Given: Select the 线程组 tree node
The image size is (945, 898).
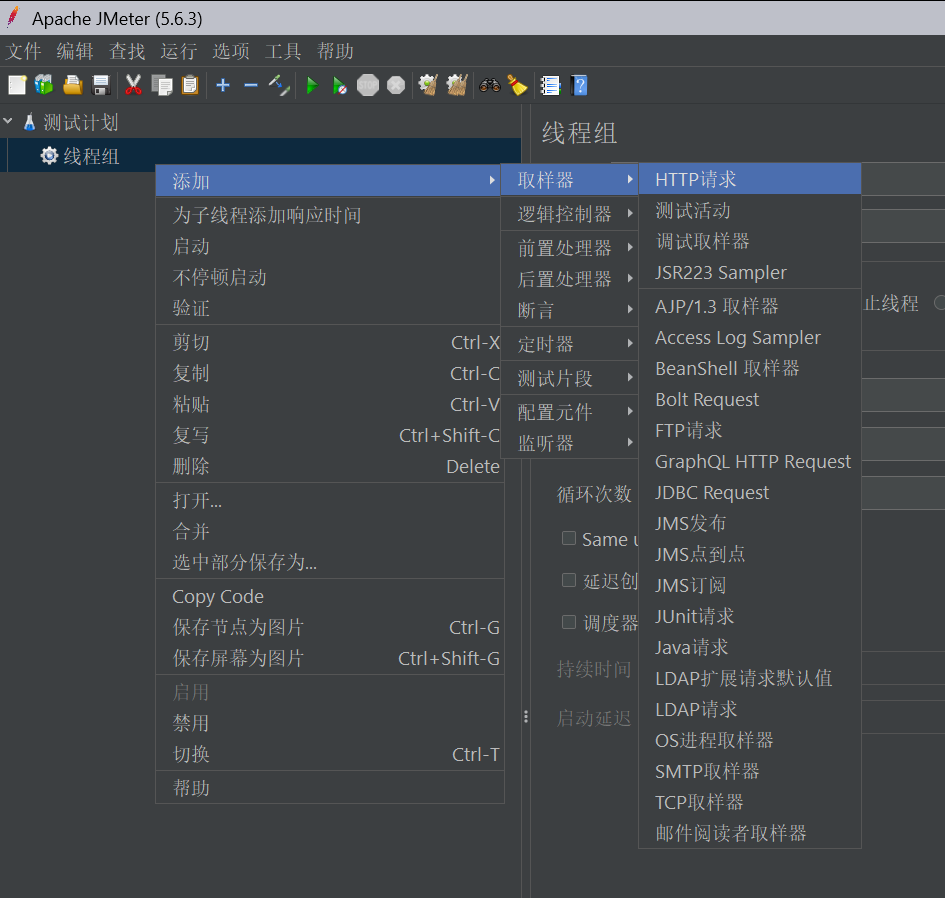Looking at the screenshot, I should 91,156.
